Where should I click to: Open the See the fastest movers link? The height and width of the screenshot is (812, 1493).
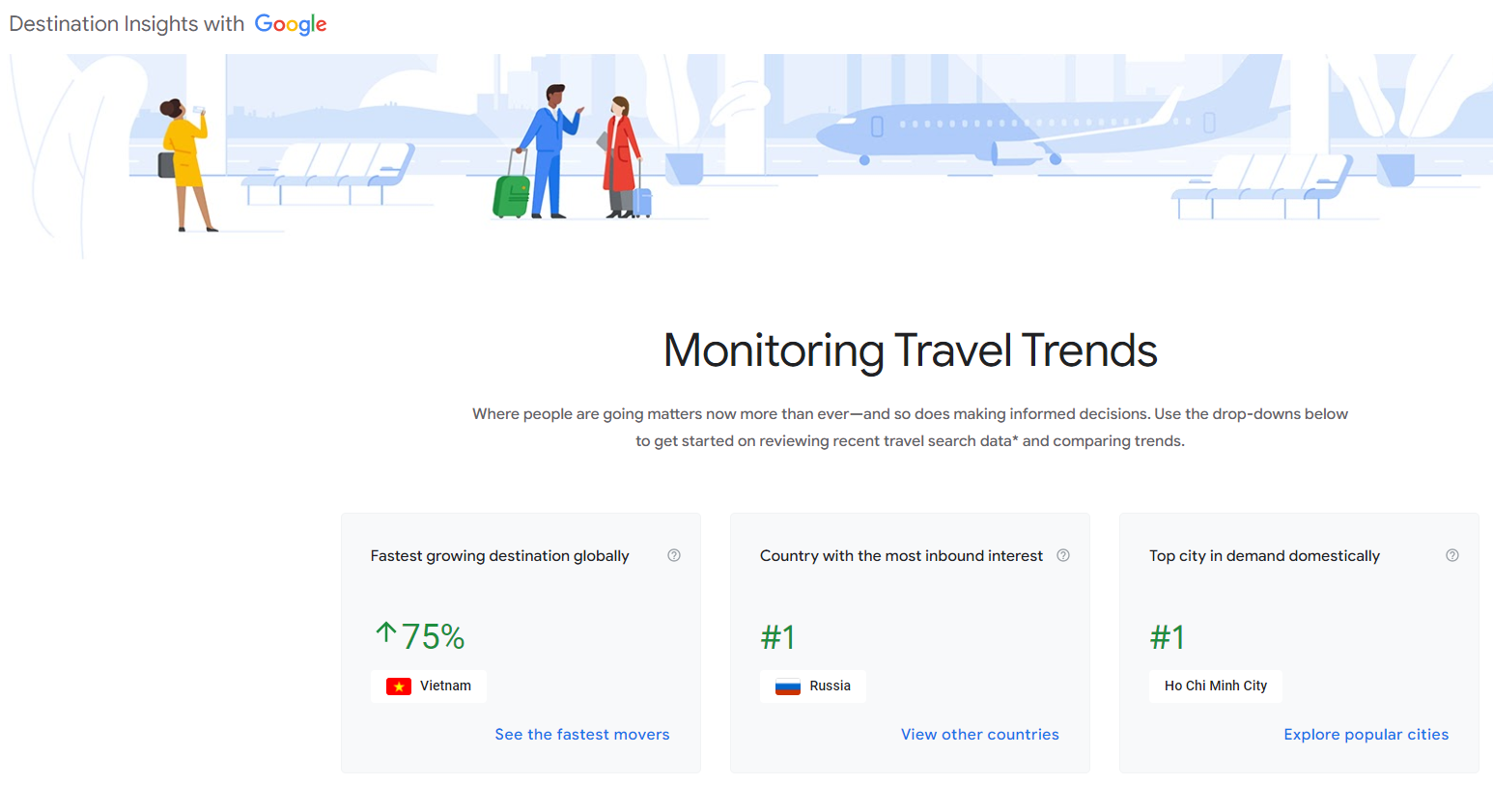point(581,735)
